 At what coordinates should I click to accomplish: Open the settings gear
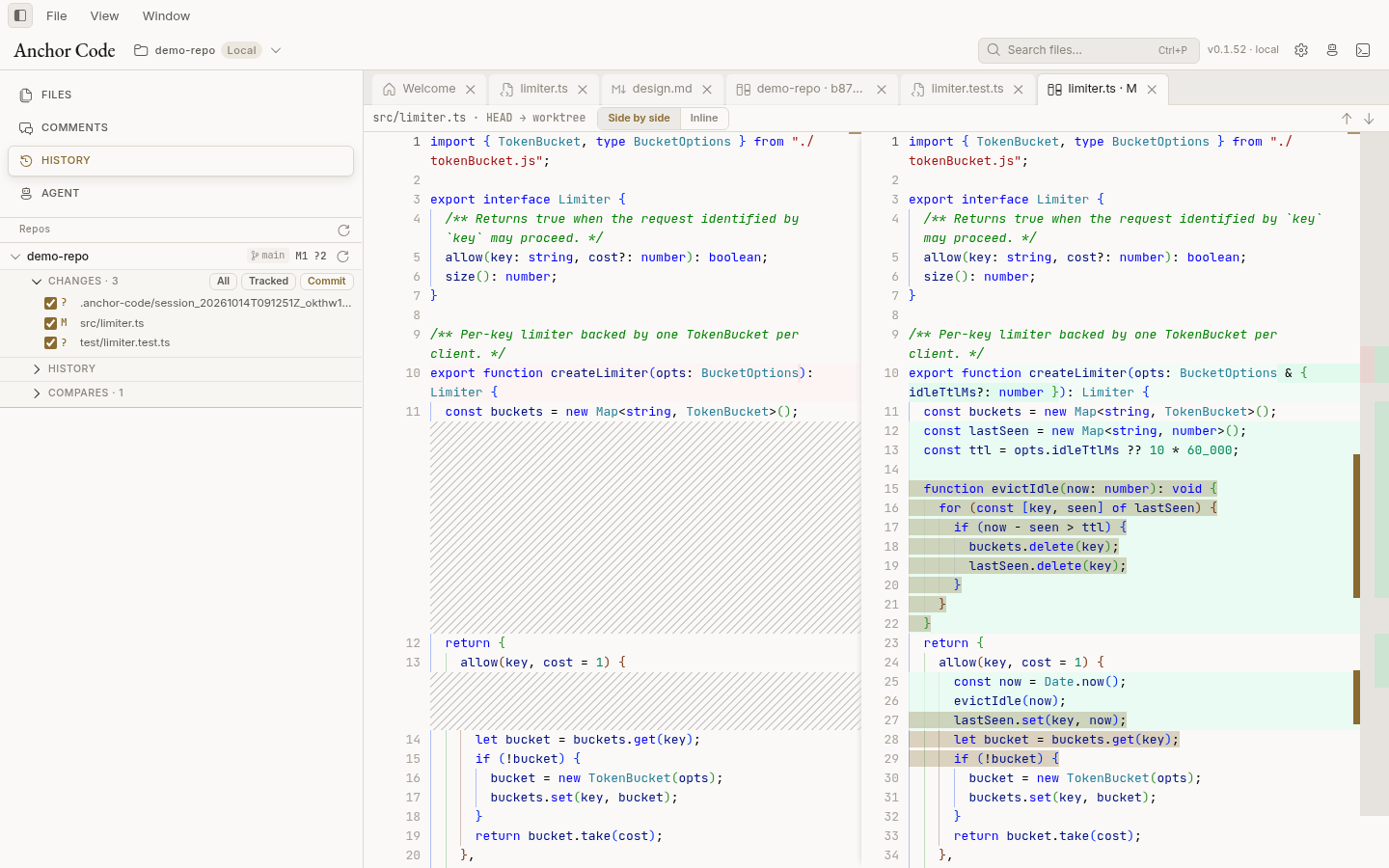(1301, 50)
